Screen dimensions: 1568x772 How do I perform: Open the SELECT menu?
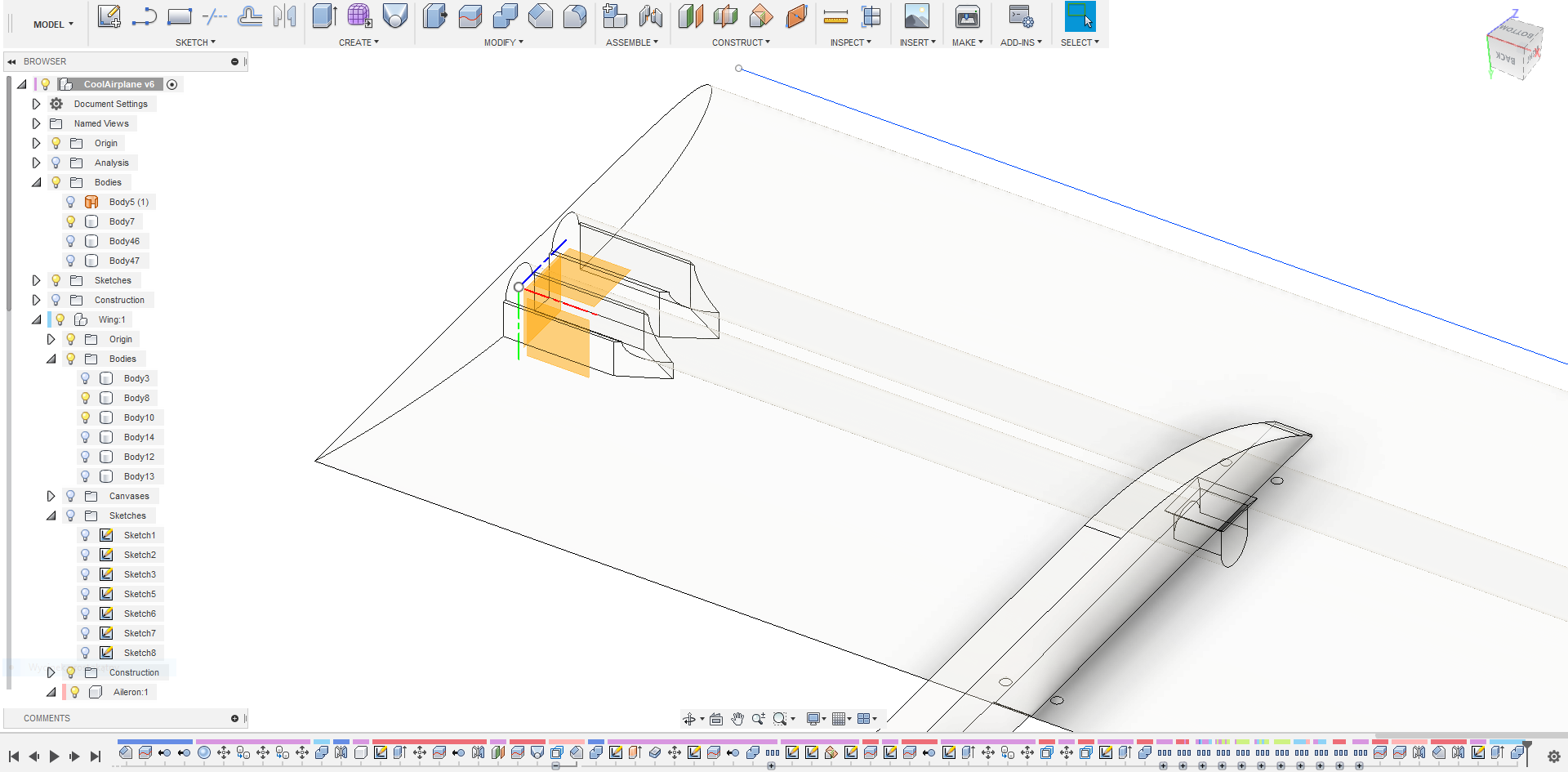point(1080,42)
